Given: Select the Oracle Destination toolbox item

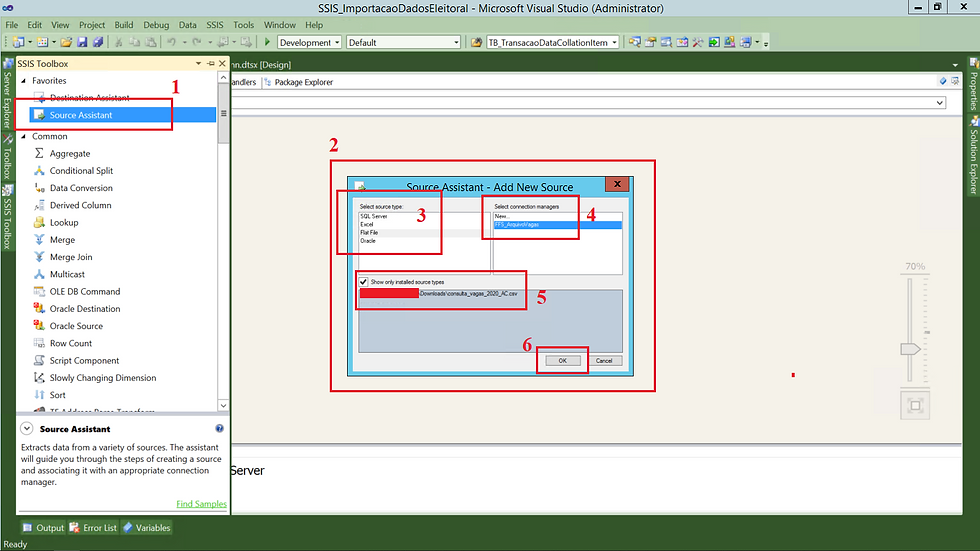Looking at the screenshot, I should 85,309.
